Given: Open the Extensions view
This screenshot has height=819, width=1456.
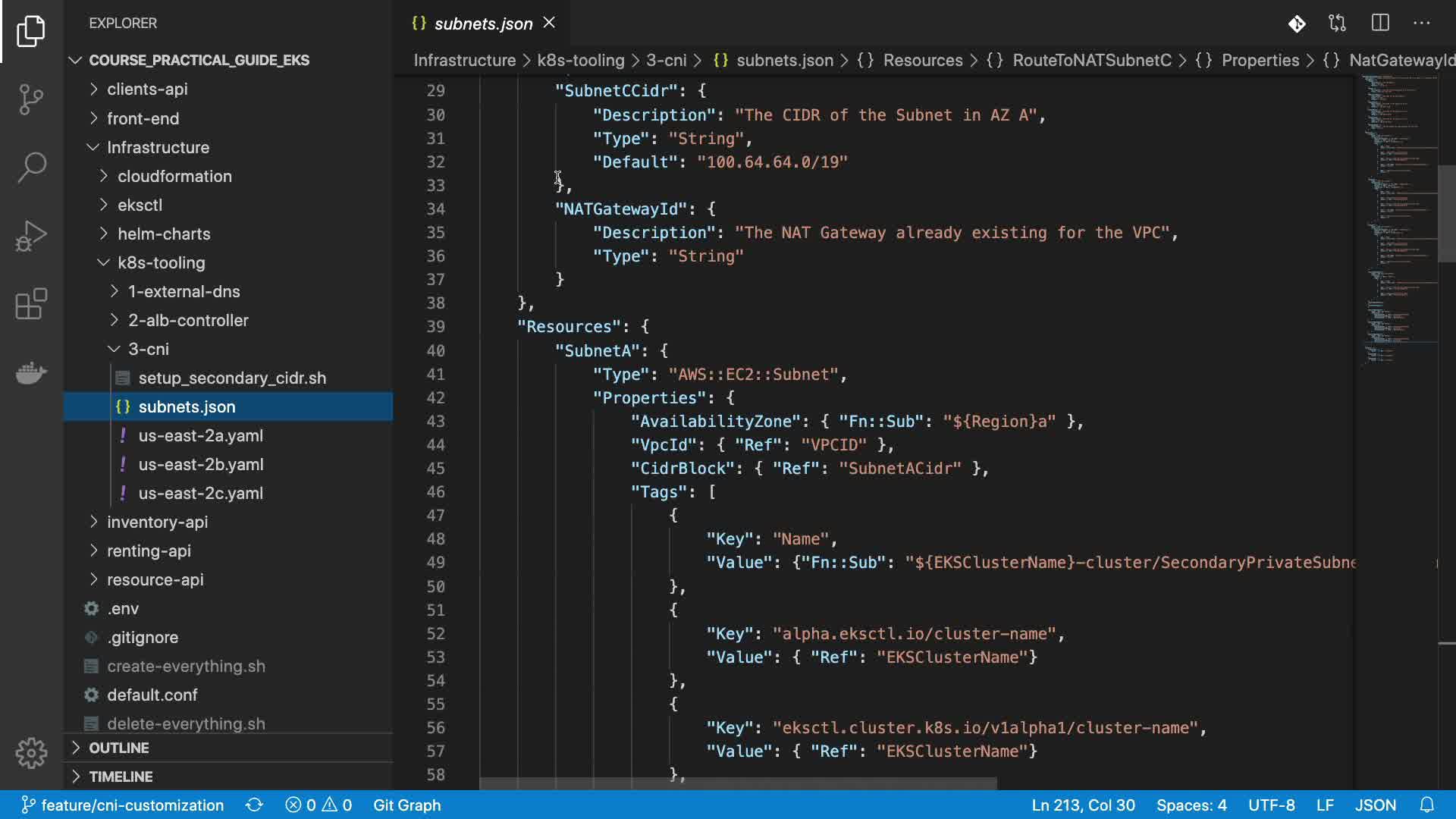Looking at the screenshot, I should tap(31, 304).
